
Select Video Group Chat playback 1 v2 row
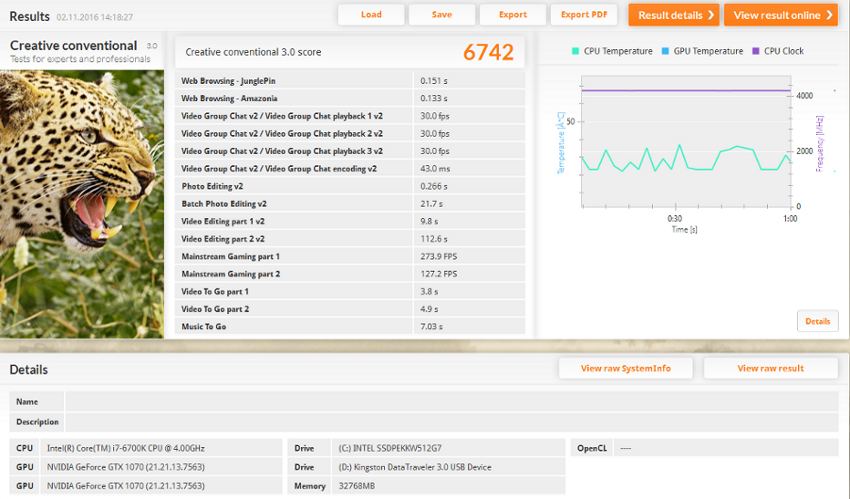pos(350,116)
